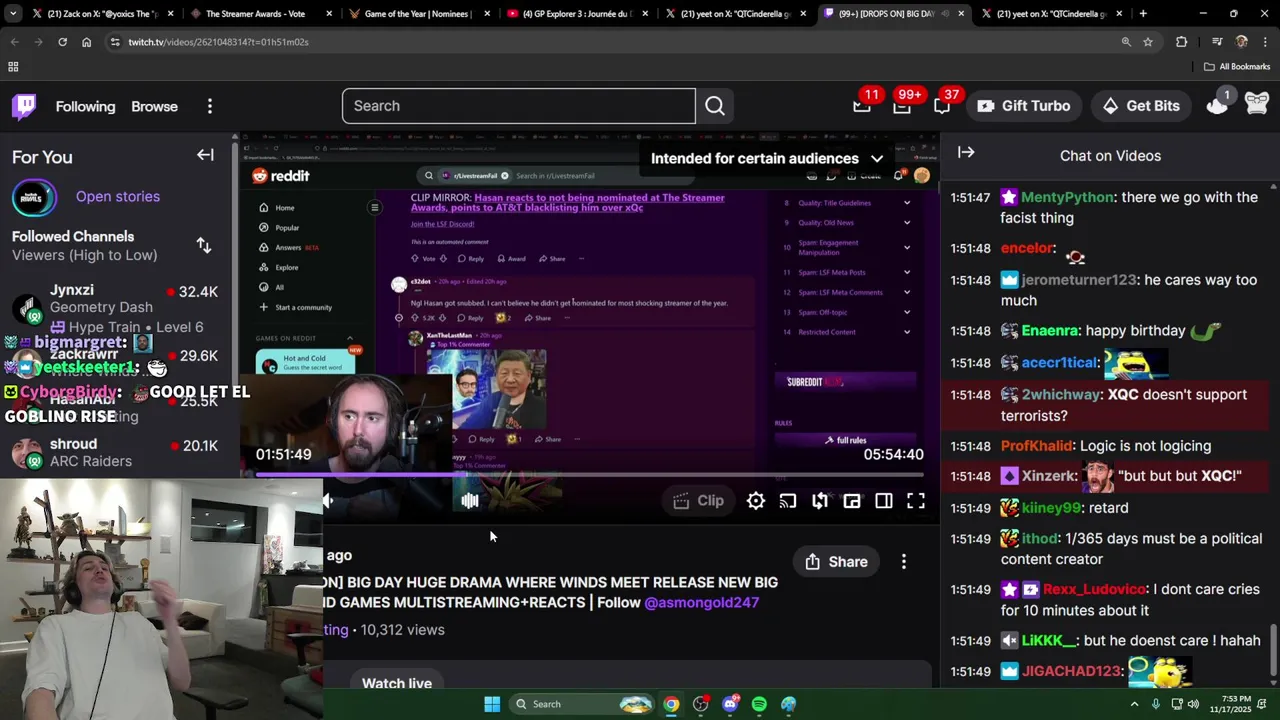This screenshot has height=720, width=1280.
Task: Click the Watch live button
Action: click(397, 684)
